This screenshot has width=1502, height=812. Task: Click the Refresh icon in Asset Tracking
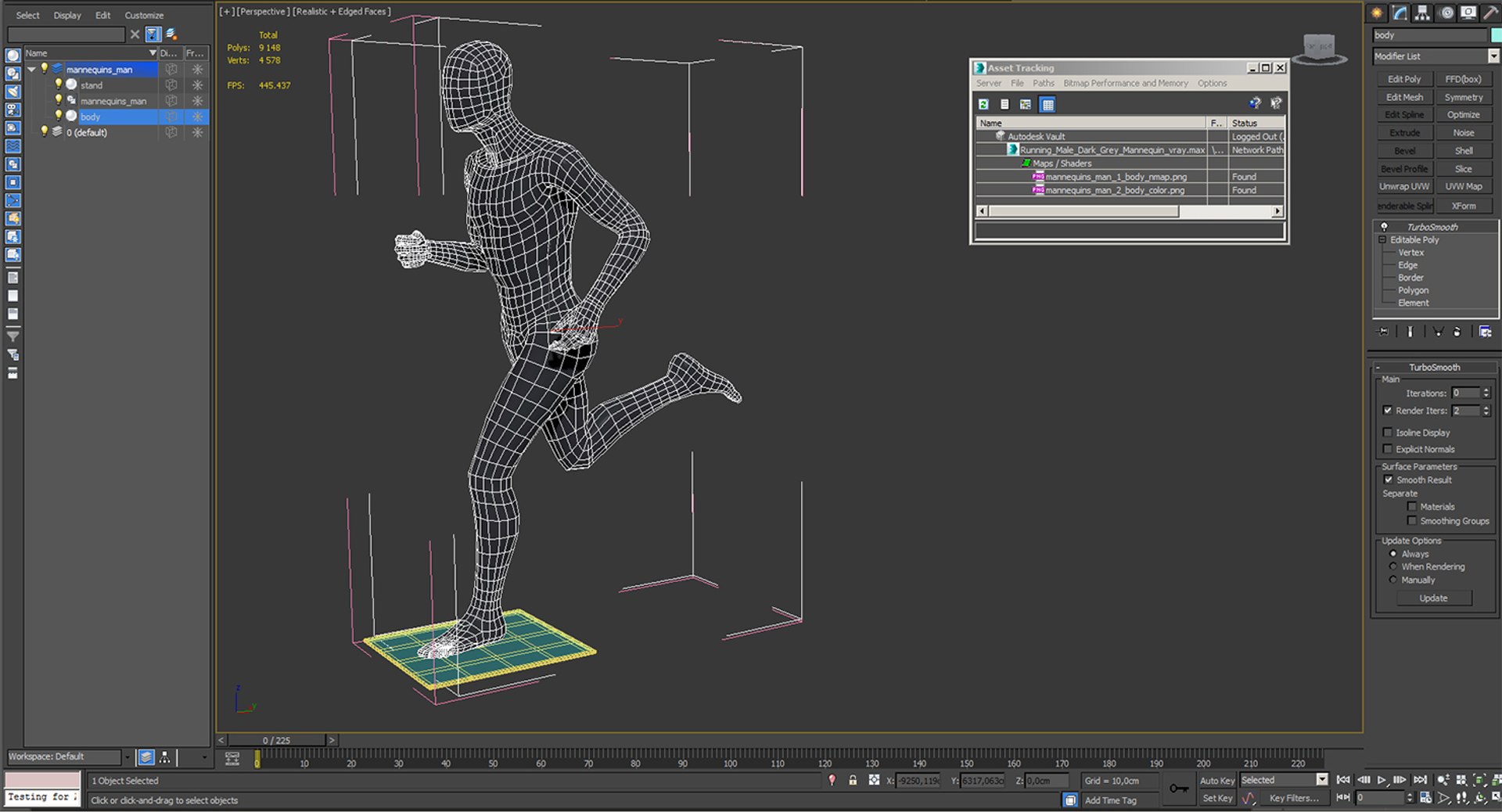[983, 104]
